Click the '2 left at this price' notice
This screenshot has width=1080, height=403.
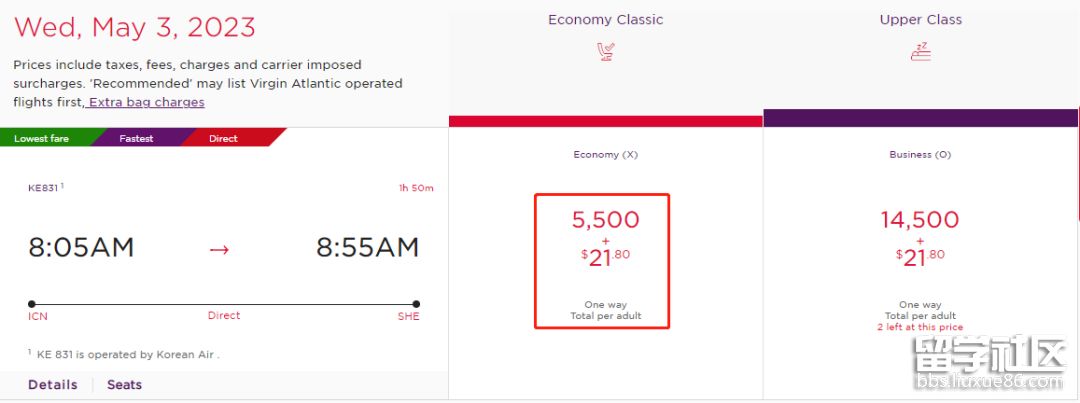pyautogui.click(x=920, y=327)
